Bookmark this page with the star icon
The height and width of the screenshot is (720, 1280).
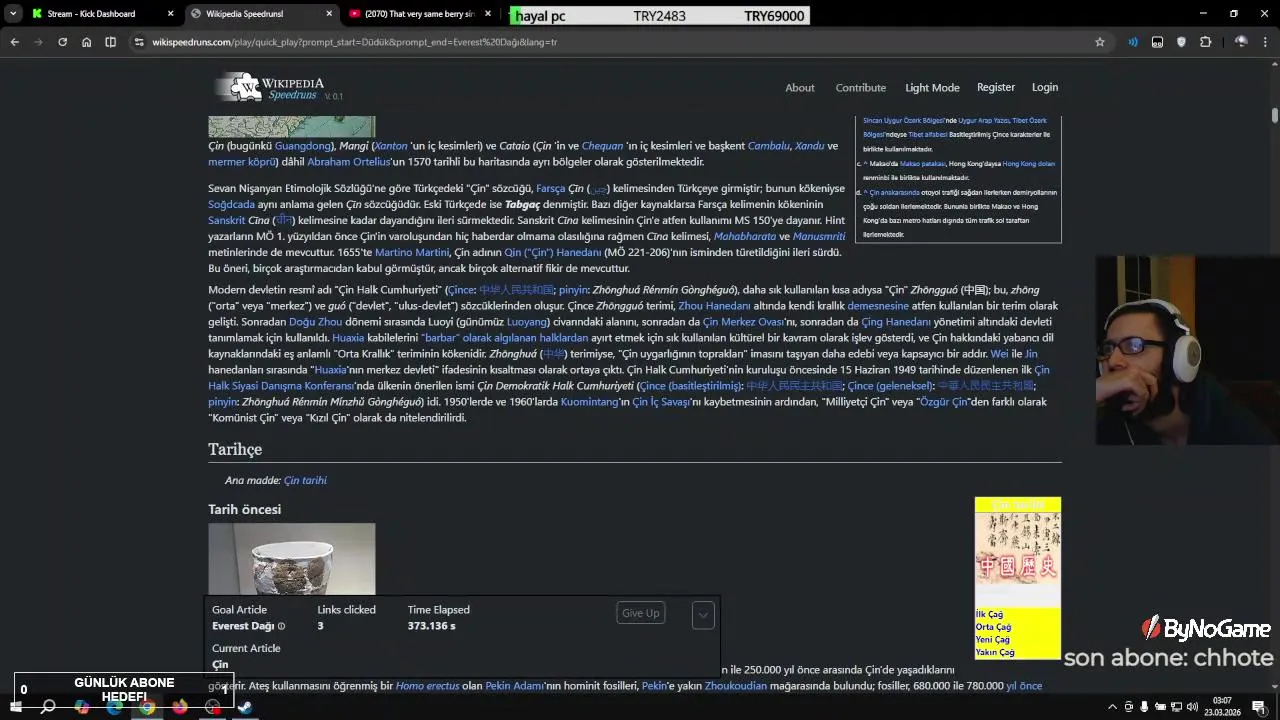[x=1100, y=42]
